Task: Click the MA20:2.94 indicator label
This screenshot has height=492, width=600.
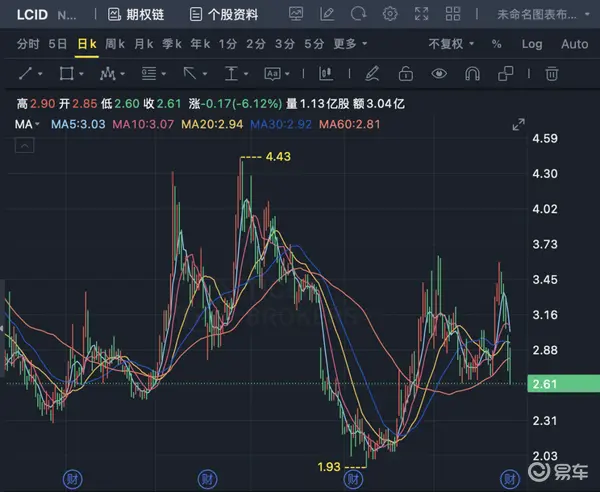Action: click(x=212, y=124)
